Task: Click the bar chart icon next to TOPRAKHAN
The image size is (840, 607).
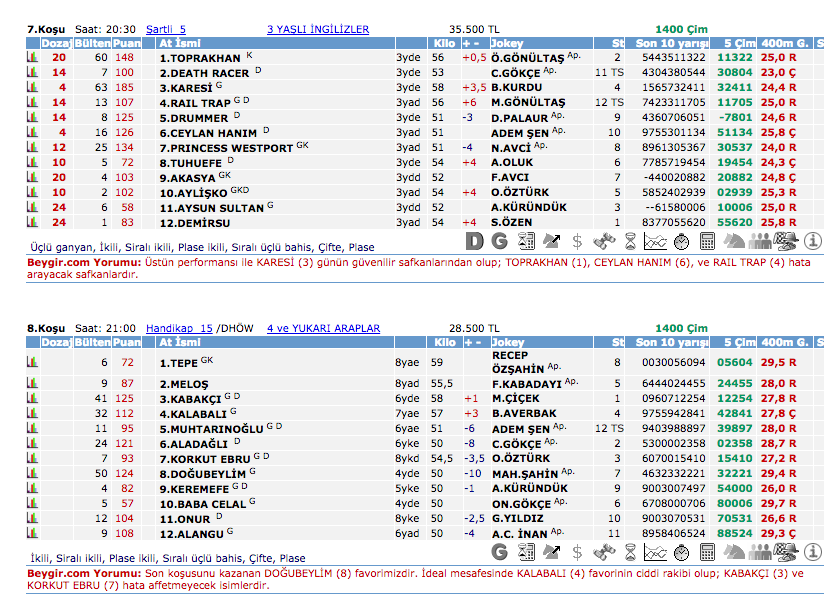Action: 32,58
